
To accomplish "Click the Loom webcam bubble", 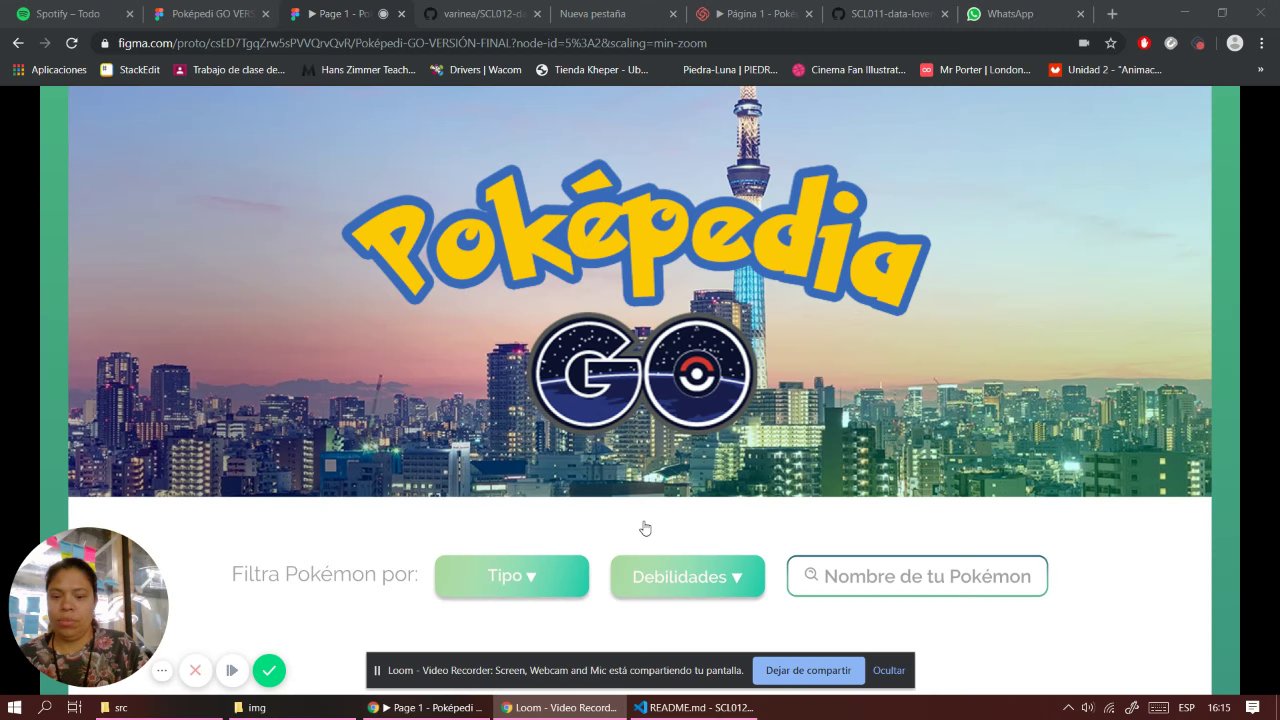I will click(x=88, y=607).
